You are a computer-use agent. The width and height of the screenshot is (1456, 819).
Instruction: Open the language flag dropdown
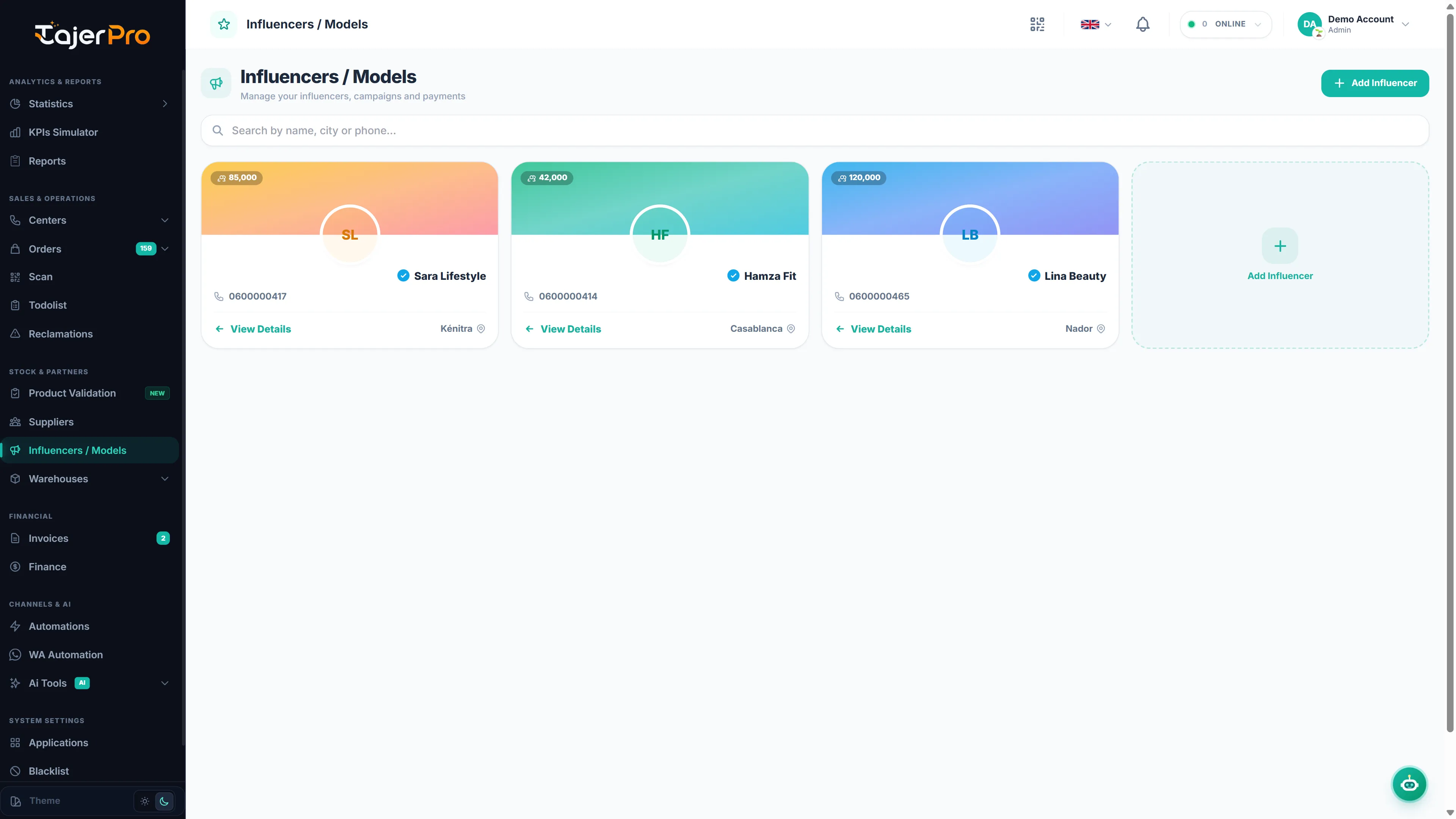tap(1095, 24)
